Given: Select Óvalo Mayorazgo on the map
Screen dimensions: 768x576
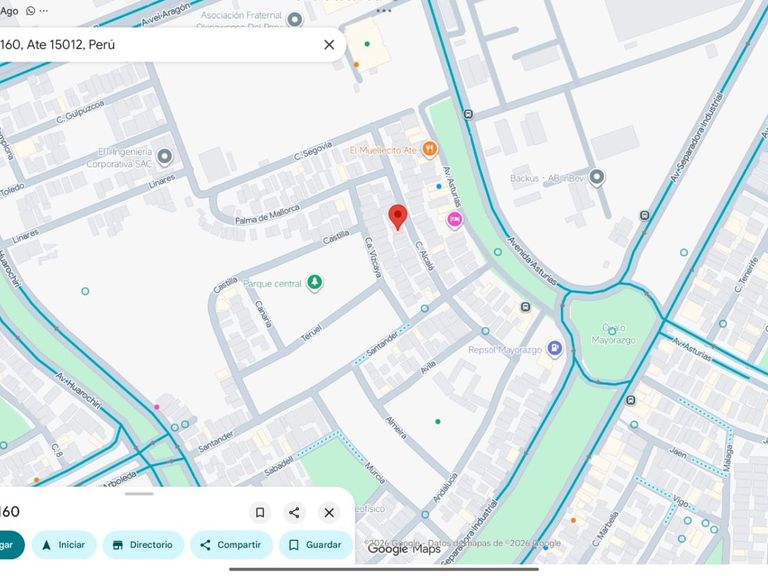Looking at the screenshot, I should (x=613, y=334).
